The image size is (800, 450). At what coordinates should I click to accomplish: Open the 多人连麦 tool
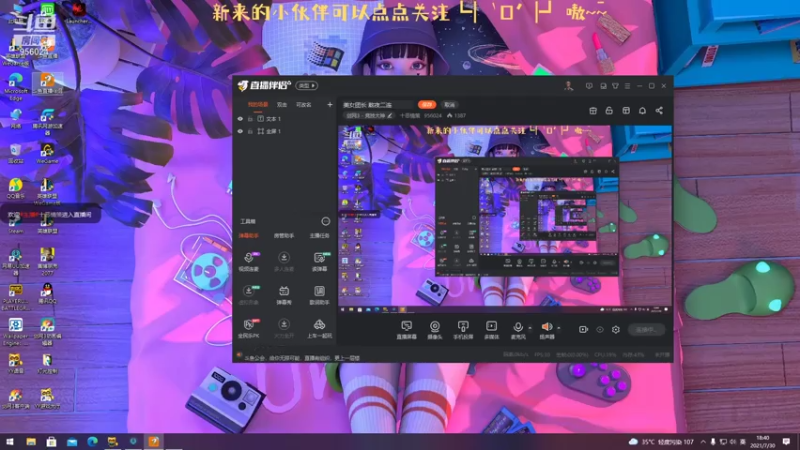tap(284, 261)
